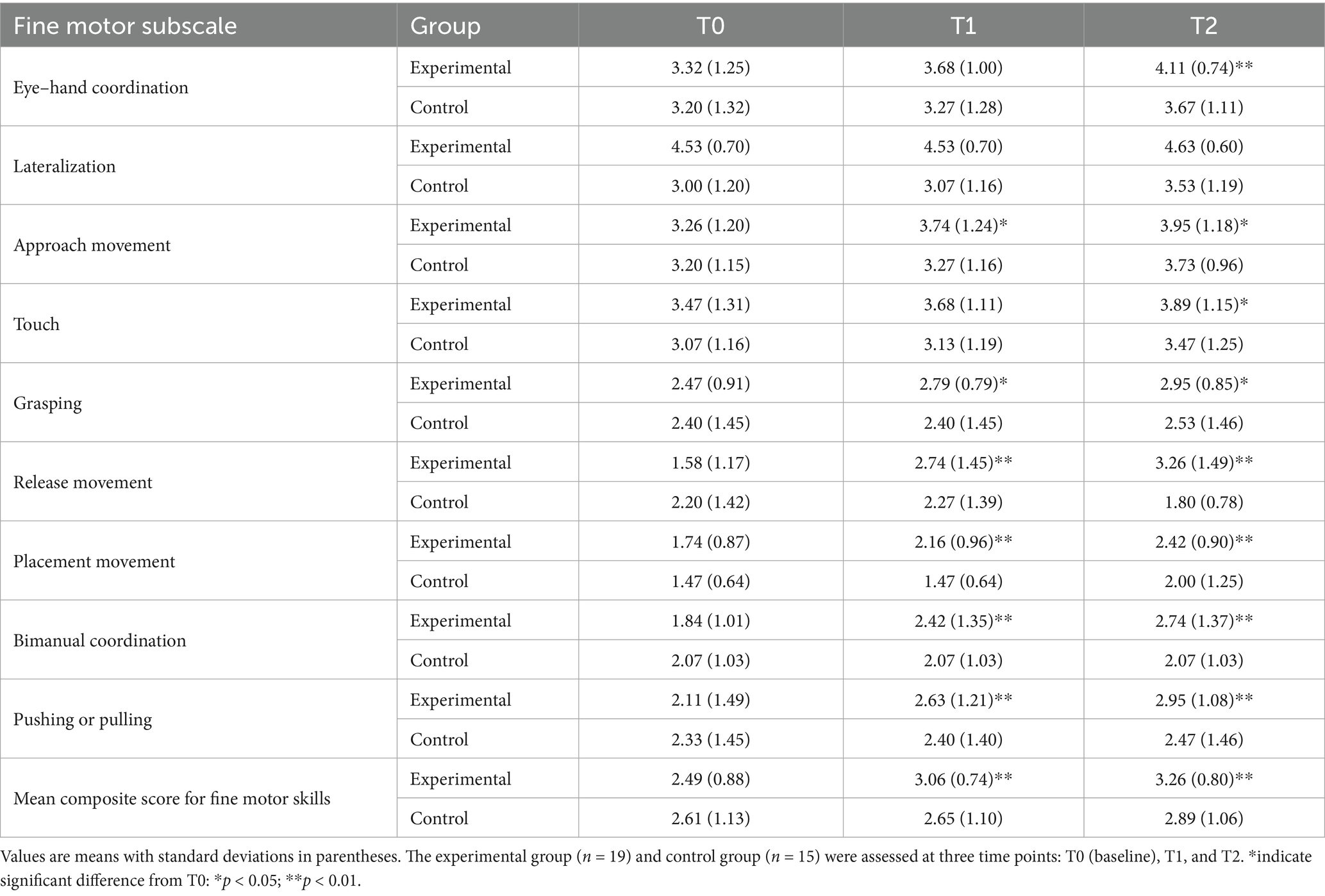
Task: Click the Placement movement row label
Action: (x=94, y=561)
